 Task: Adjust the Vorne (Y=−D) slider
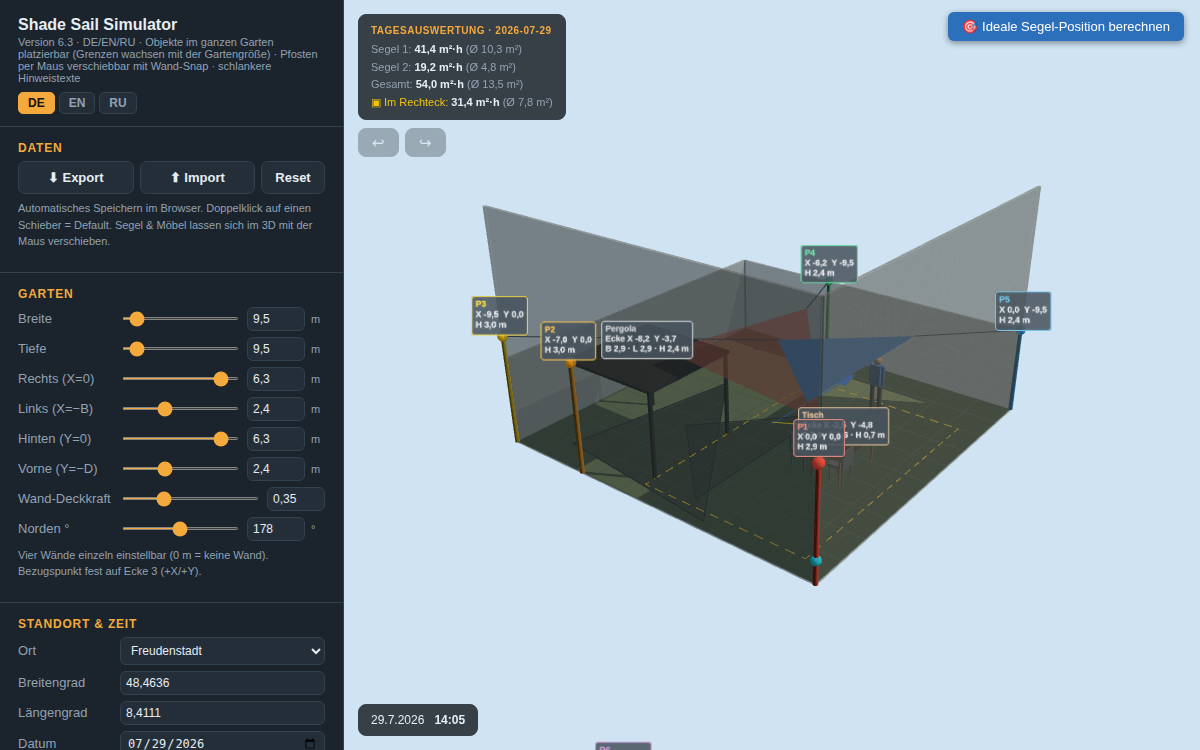pos(180,469)
